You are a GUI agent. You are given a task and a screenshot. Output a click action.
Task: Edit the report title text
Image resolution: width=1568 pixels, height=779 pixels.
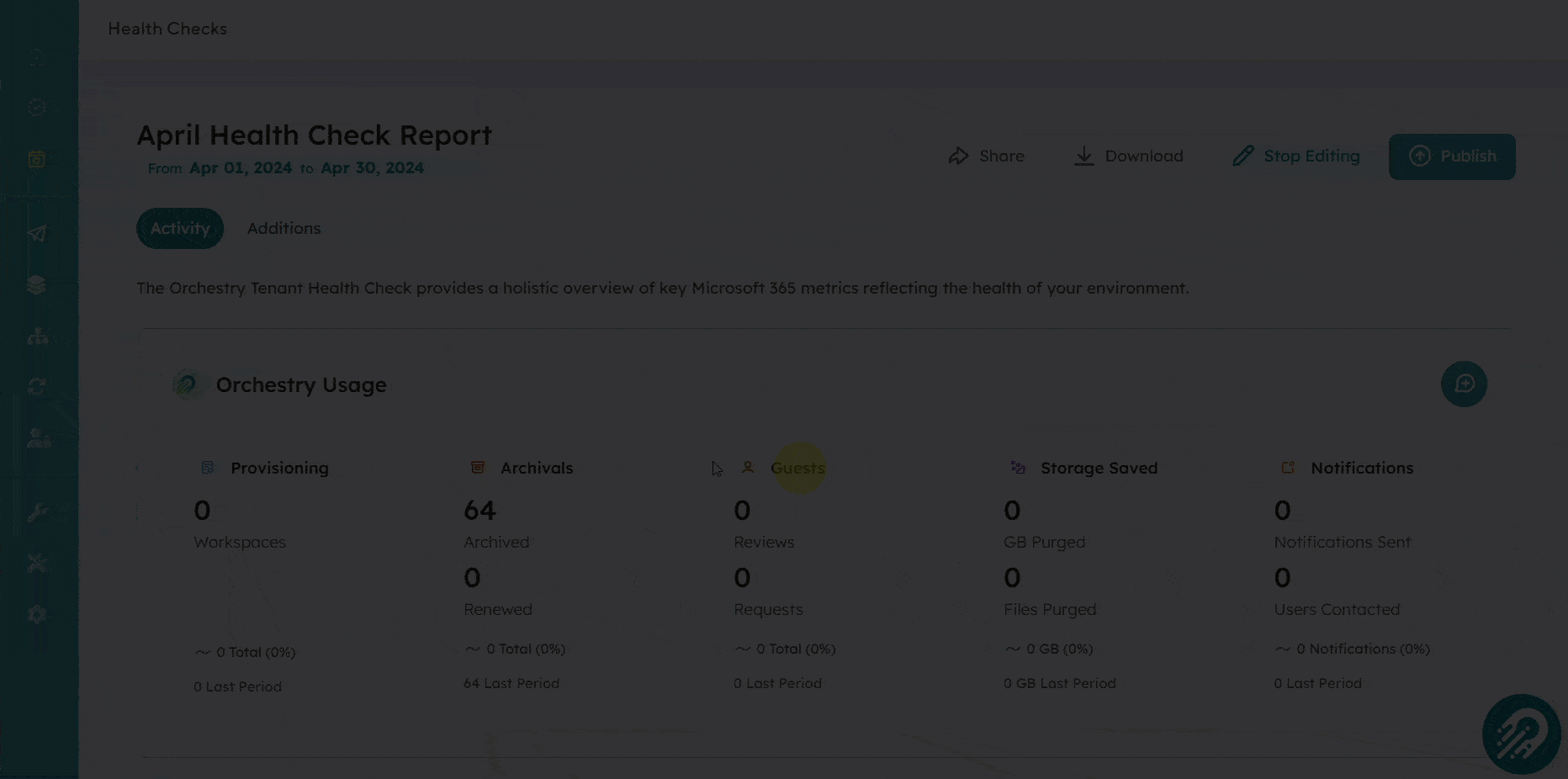(x=314, y=135)
